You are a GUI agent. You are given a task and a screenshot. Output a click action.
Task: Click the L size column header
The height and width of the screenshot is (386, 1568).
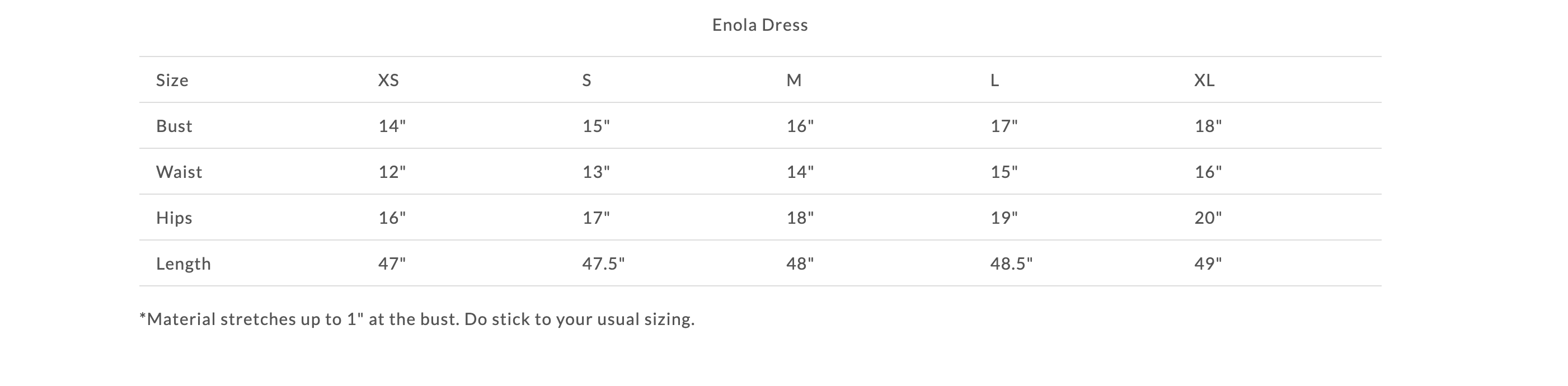click(x=994, y=81)
